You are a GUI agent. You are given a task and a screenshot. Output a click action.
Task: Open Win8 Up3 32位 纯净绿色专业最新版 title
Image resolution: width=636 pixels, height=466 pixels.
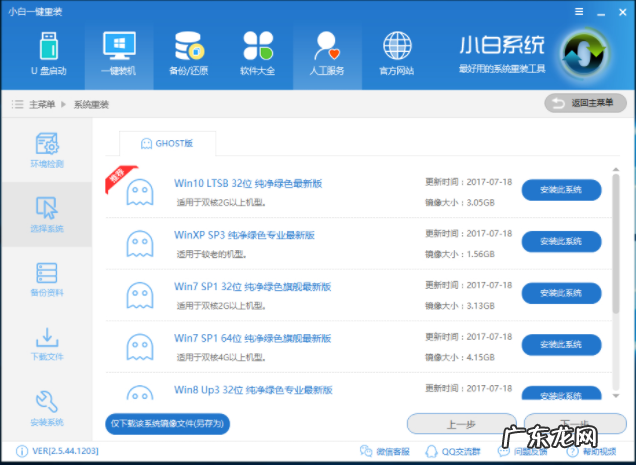(254, 389)
